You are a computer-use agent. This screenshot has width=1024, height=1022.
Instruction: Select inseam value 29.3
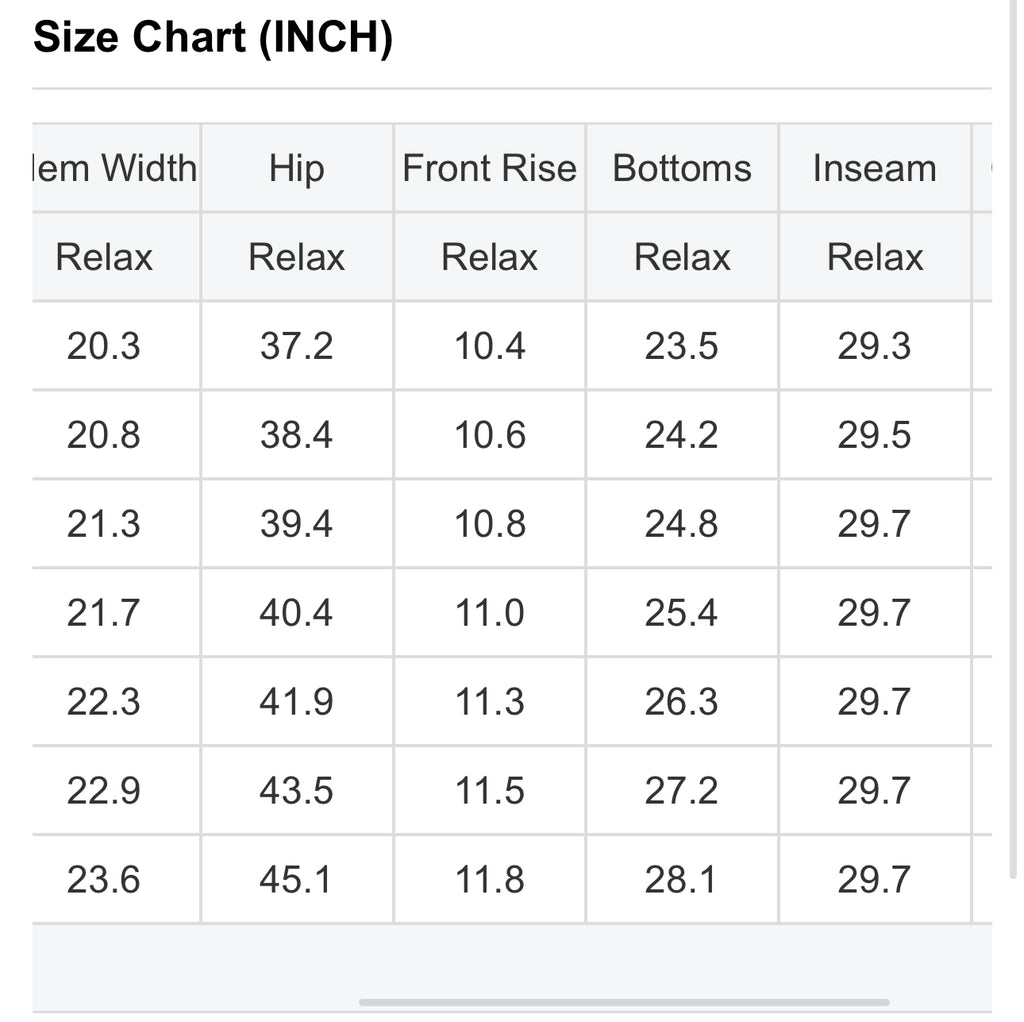click(x=874, y=346)
